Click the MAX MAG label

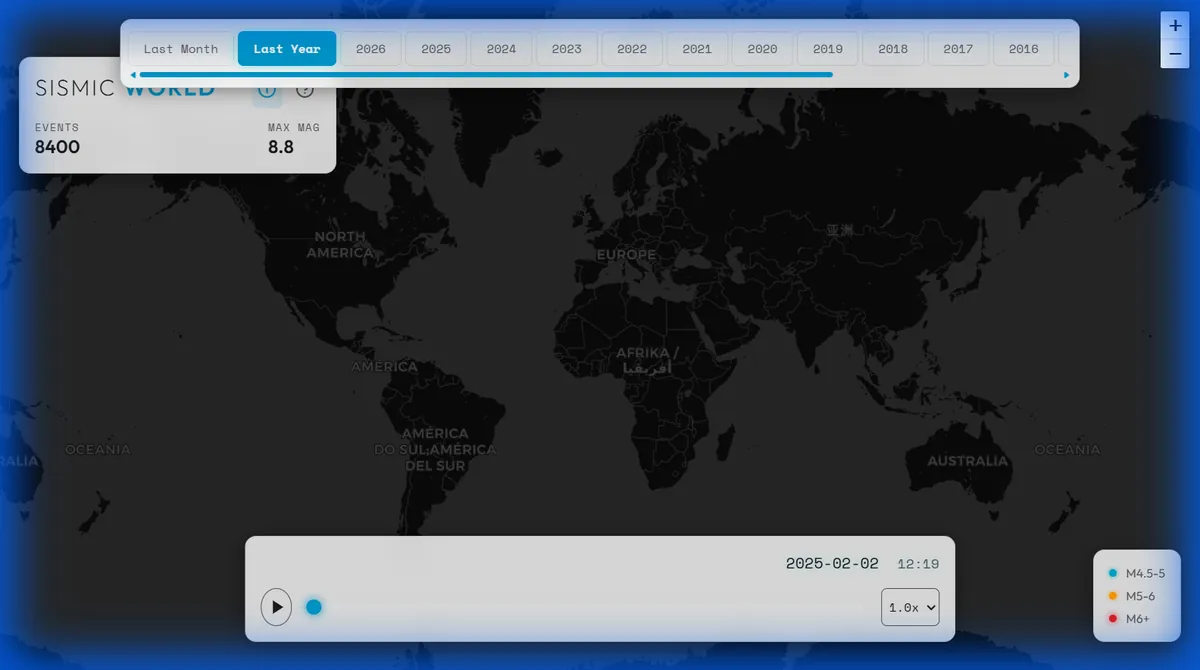pos(294,127)
